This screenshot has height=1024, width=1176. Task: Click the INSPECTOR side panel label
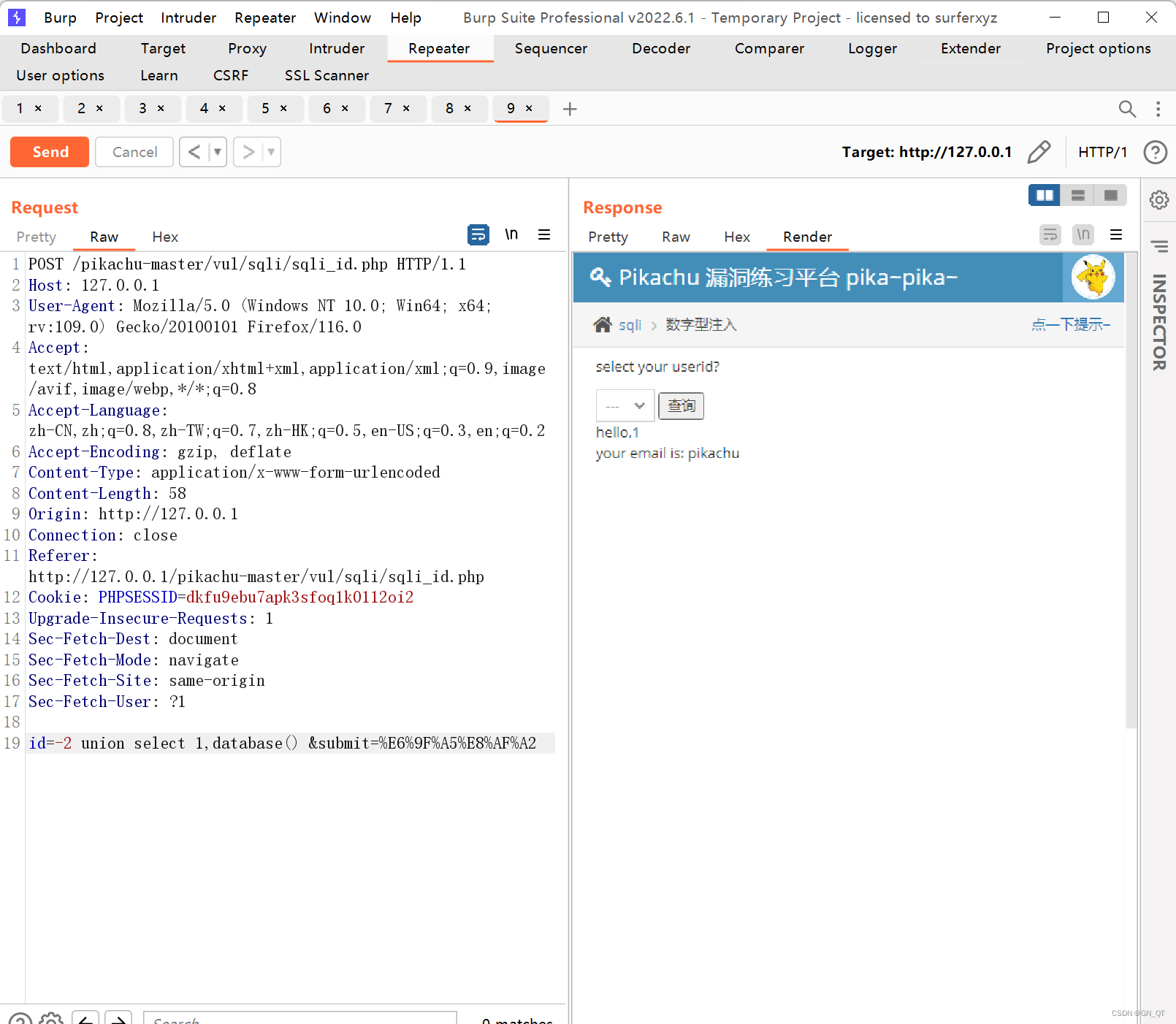pyautogui.click(x=1158, y=321)
